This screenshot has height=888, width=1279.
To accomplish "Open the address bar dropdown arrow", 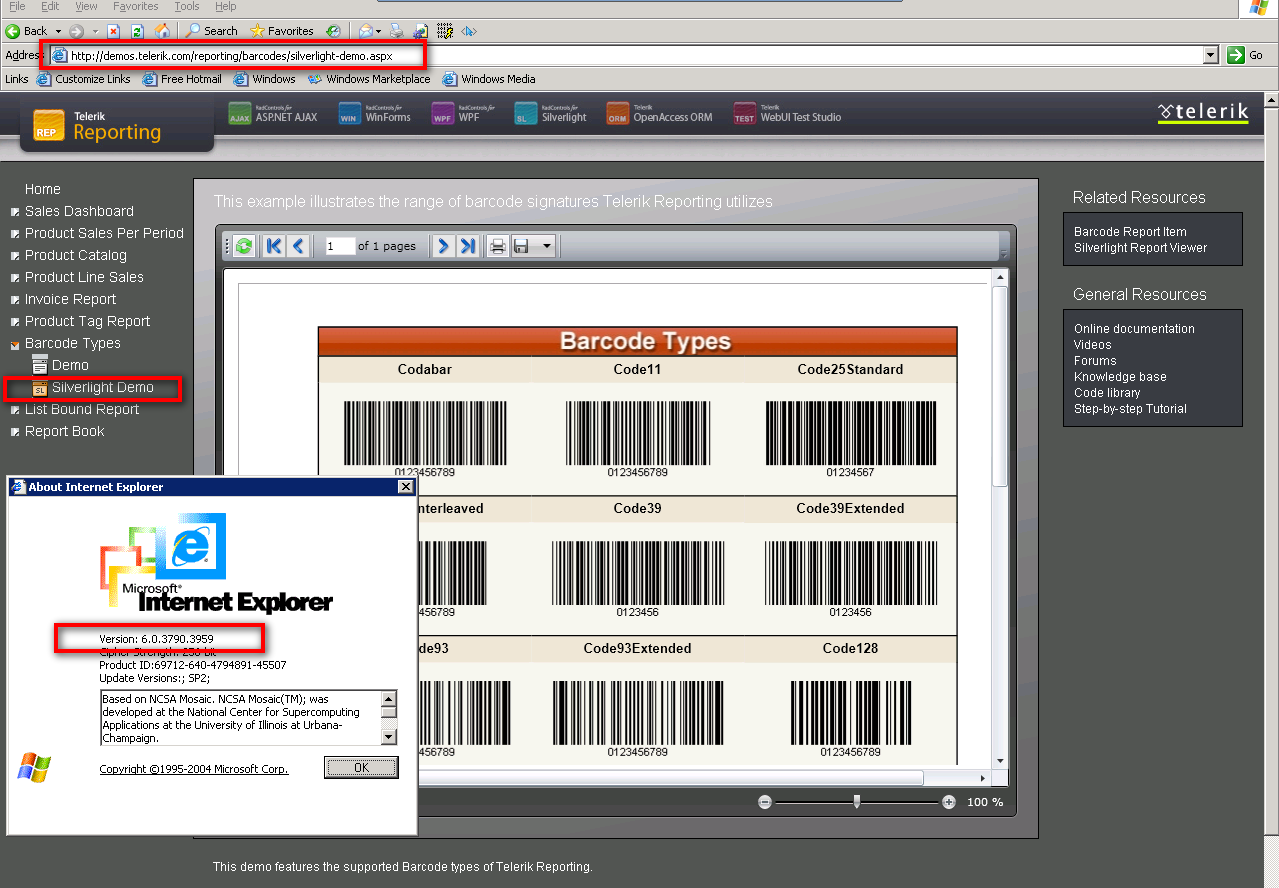I will (1211, 56).
